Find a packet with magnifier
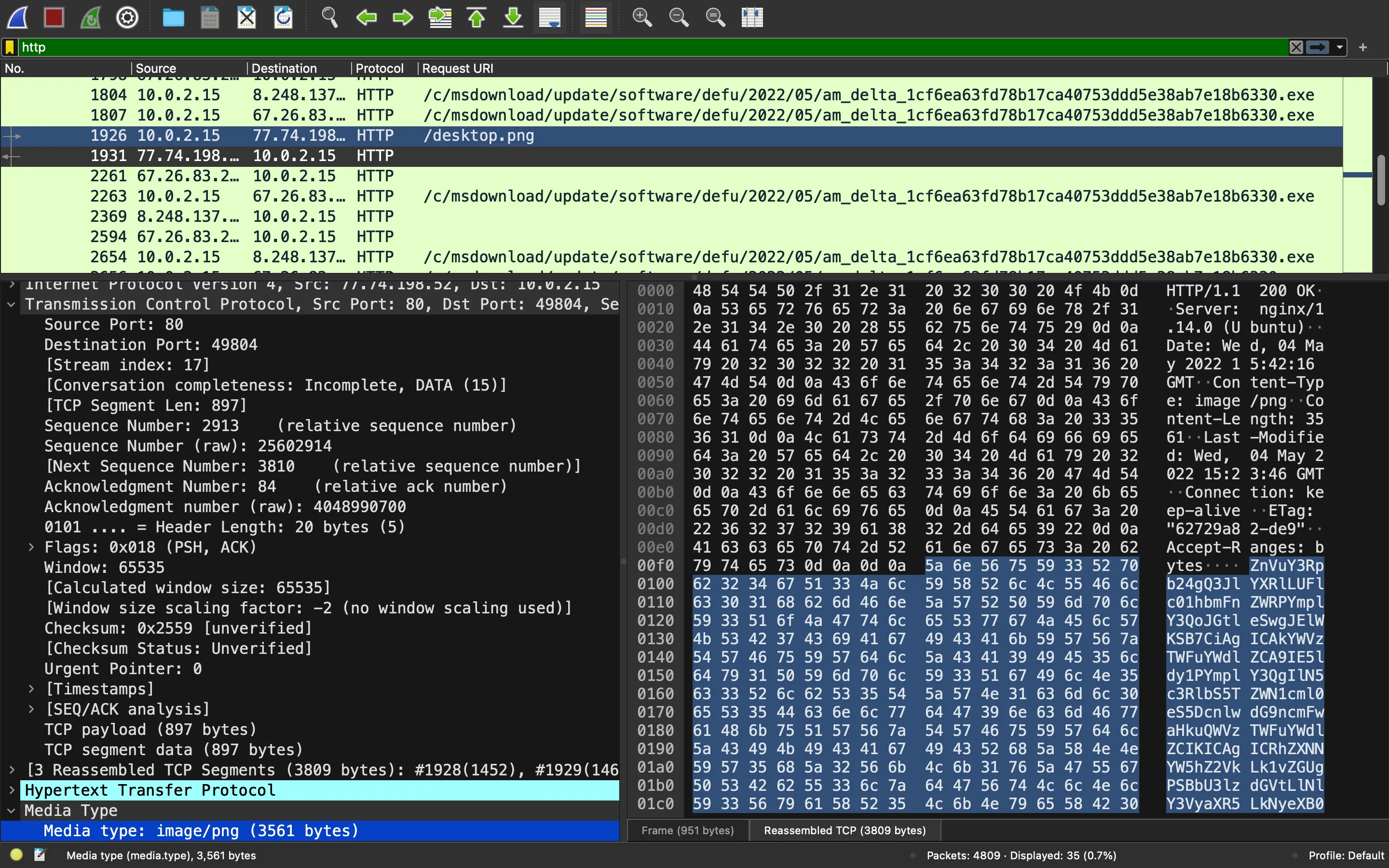The image size is (1389, 868). 329,17
